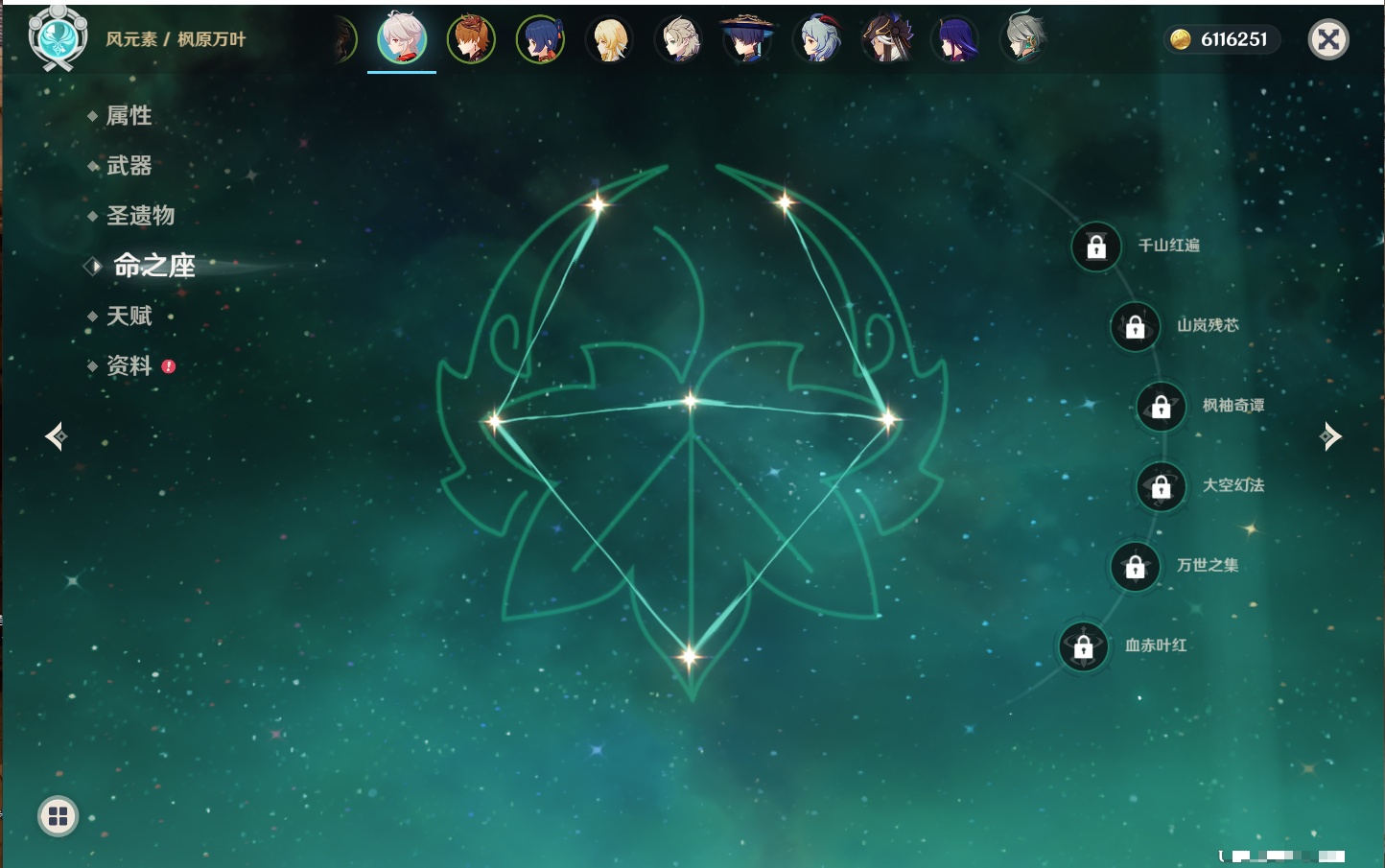Open the four-square grid menu icon

[58, 816]
